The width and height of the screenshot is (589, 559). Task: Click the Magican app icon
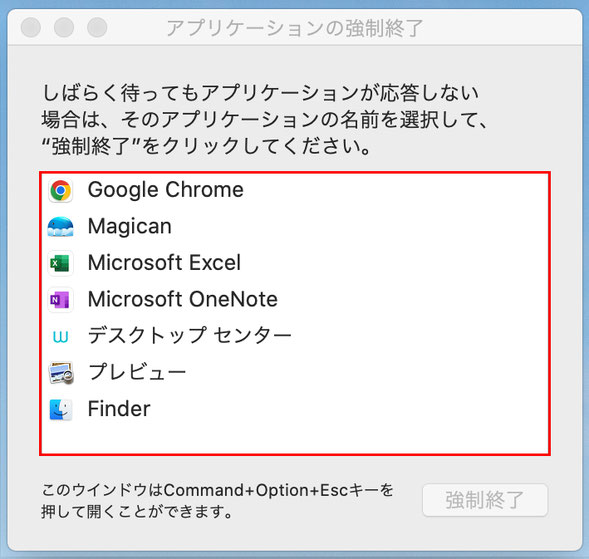pyautogui.click(x=60, y=227)
